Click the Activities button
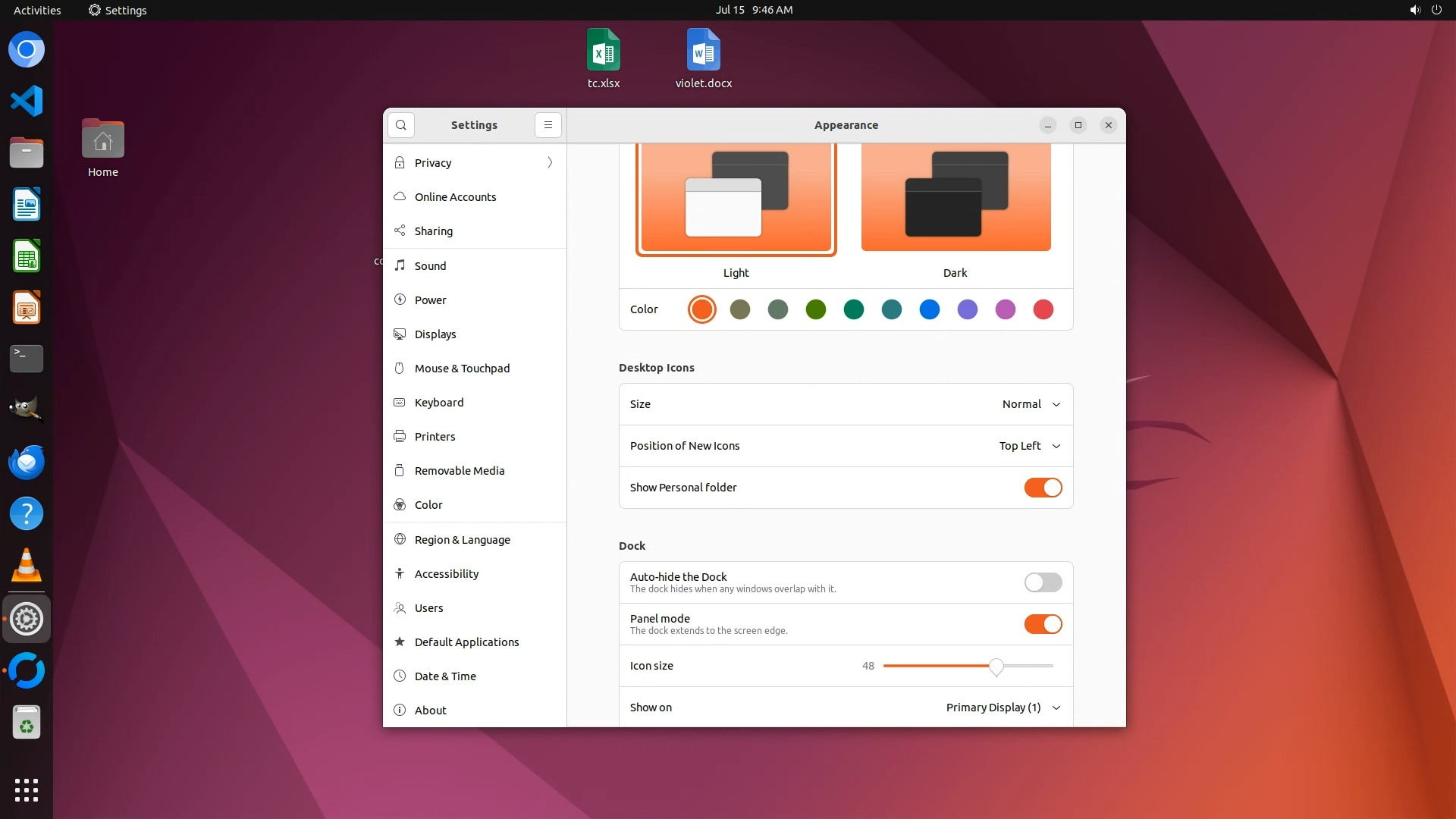This screenshot has width=1456, height=819. click(37, 10)
